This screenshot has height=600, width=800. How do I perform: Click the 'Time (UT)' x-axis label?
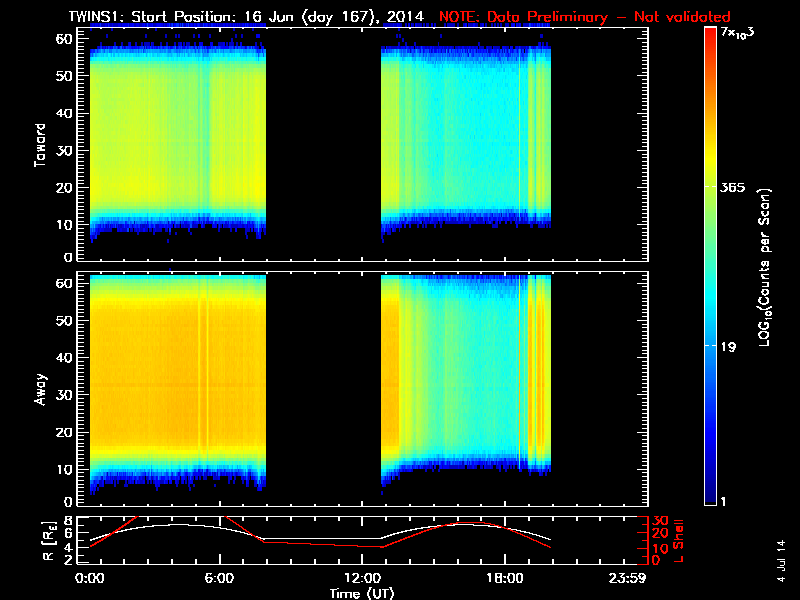362,593
